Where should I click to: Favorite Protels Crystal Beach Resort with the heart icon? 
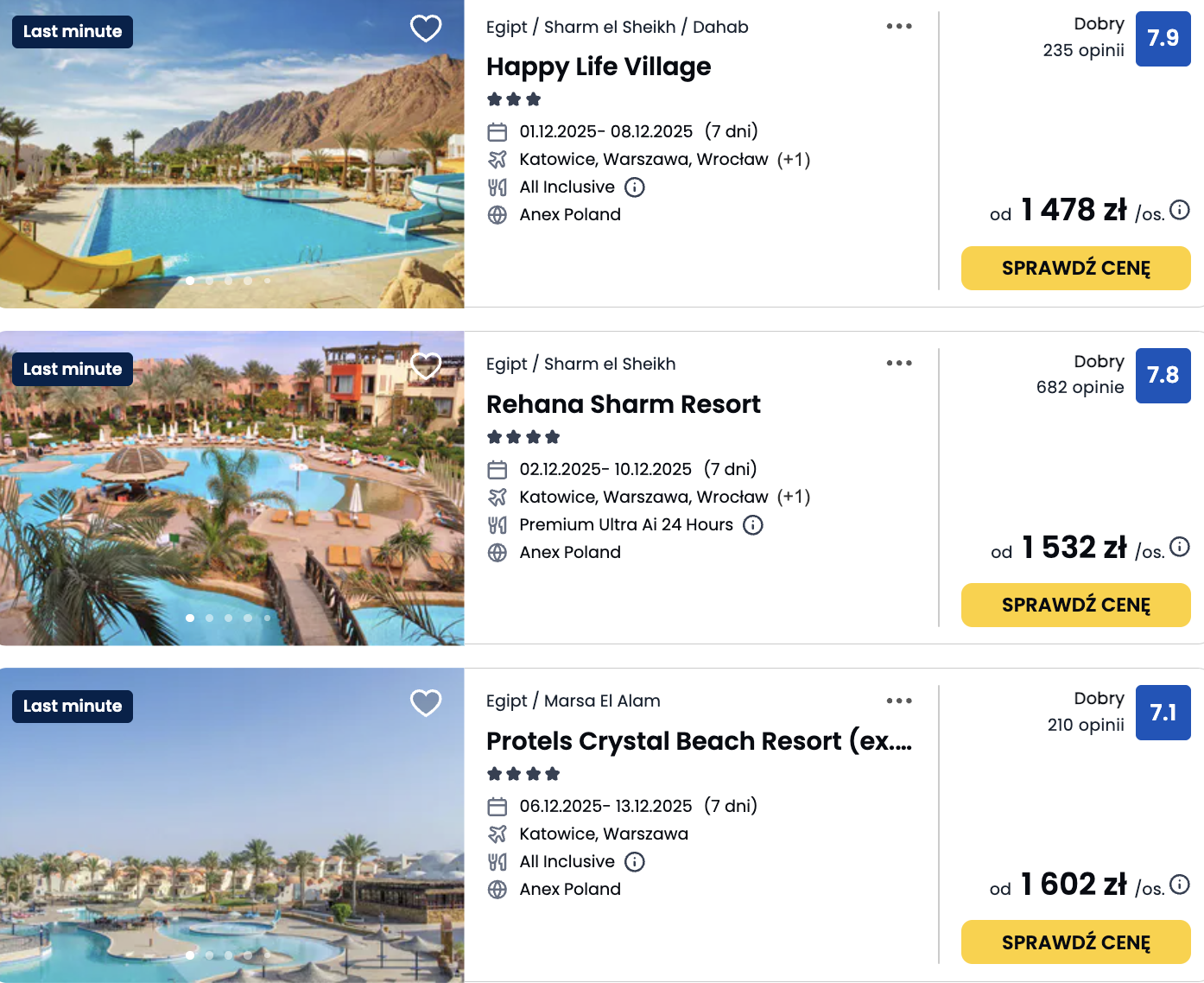[425, 703]
